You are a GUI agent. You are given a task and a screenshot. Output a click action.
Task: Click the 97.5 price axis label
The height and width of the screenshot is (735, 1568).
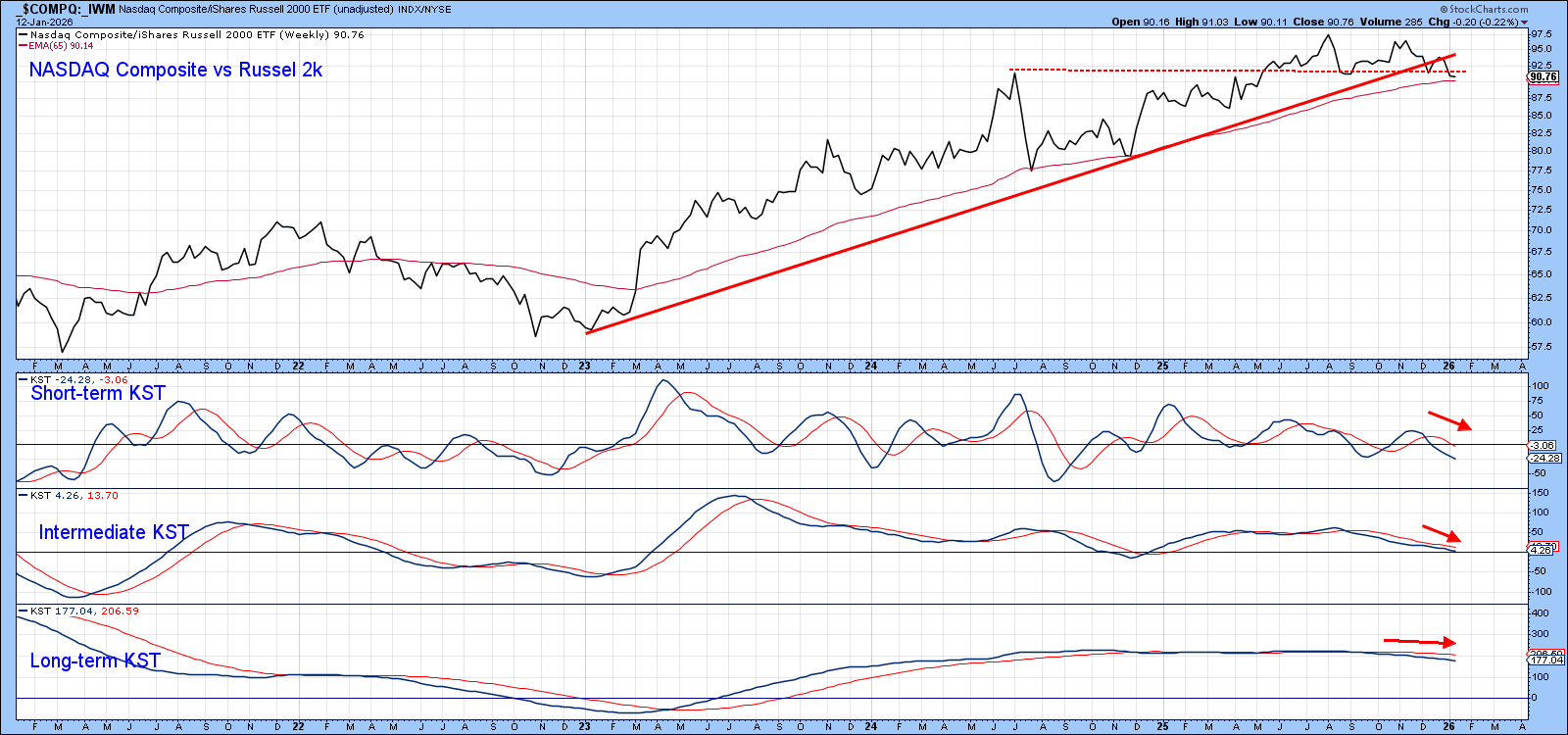1542,33
